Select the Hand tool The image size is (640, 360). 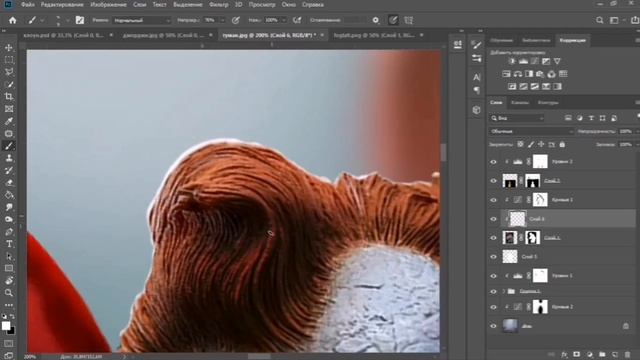[9, 280]
